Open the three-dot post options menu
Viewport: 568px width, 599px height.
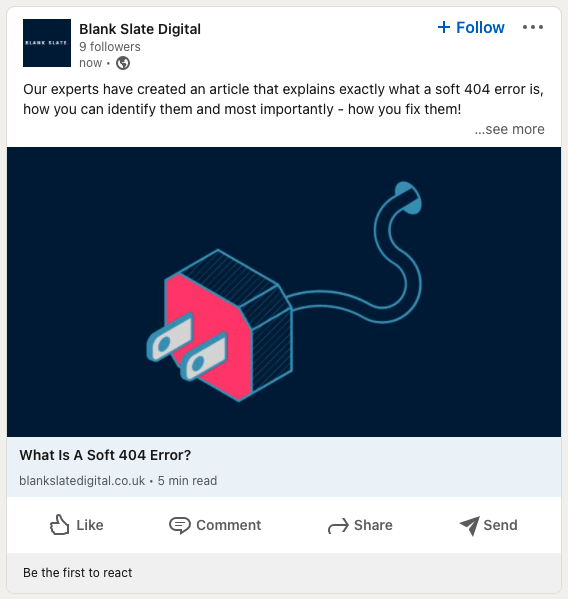[x=533, y=27]
